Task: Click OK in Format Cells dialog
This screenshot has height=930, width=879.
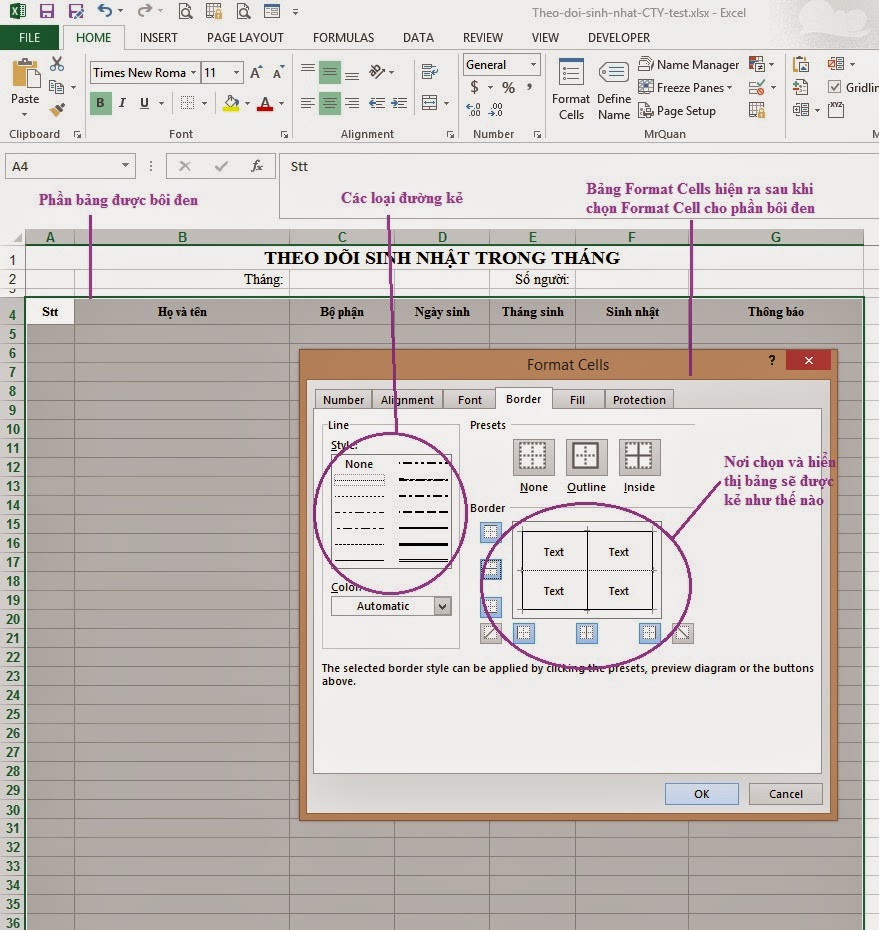Action: coord(702,794)
